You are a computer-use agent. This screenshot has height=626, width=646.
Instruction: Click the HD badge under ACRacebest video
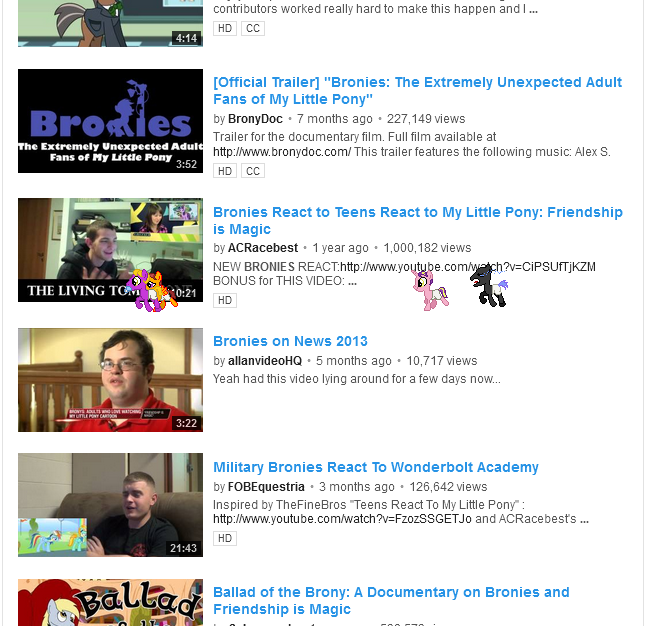pos(225,300)
